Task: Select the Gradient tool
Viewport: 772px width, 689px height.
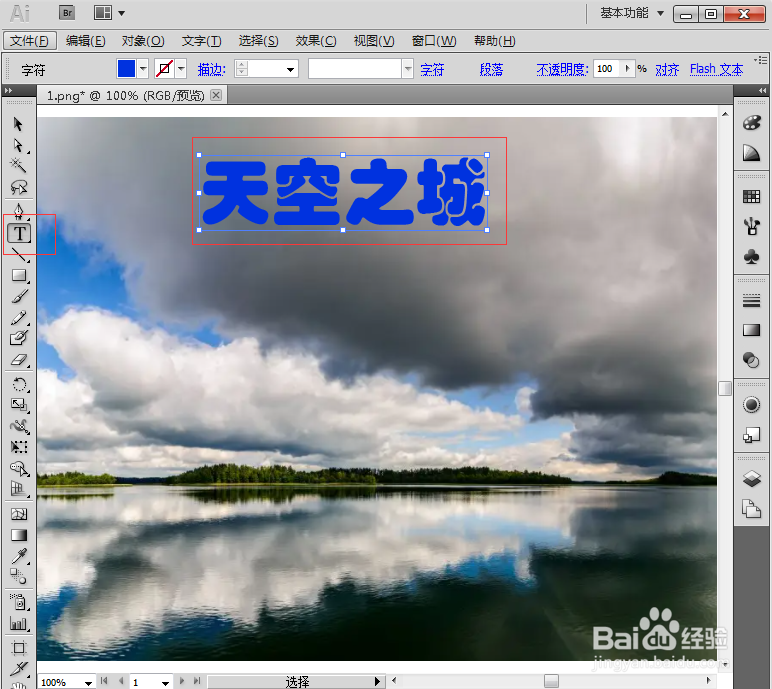Action: point(19,535)
